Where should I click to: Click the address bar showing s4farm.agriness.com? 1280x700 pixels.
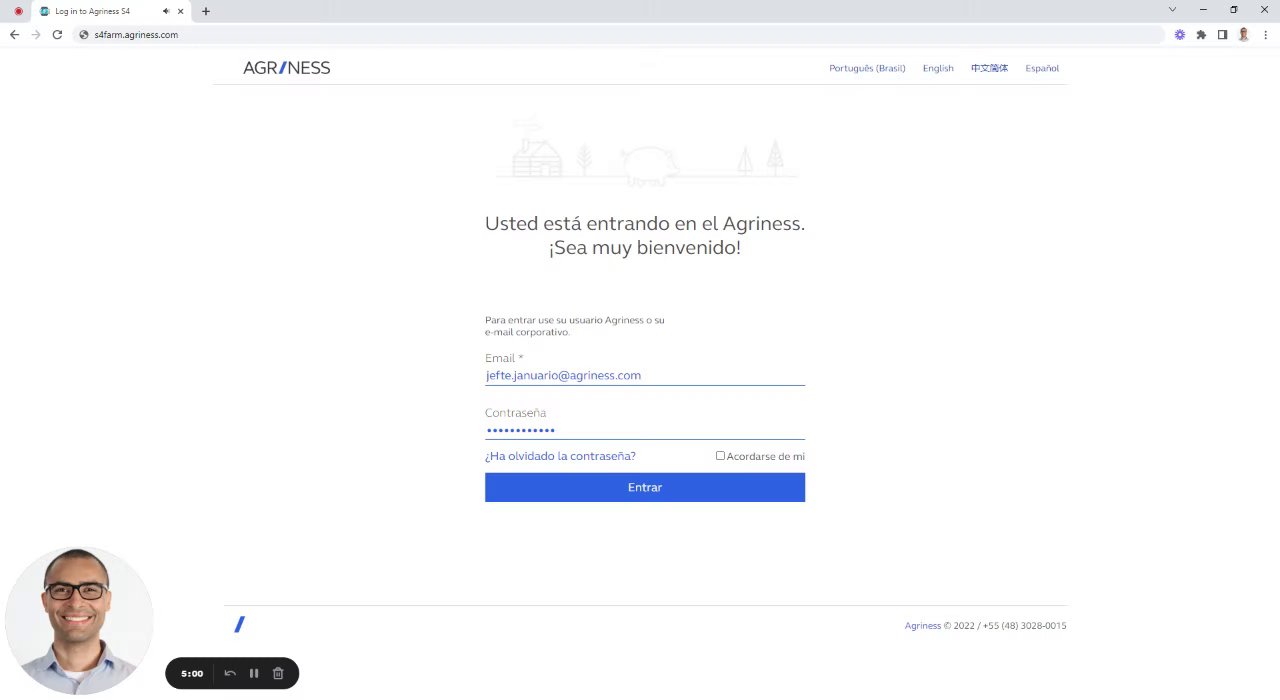pos(620,34)
